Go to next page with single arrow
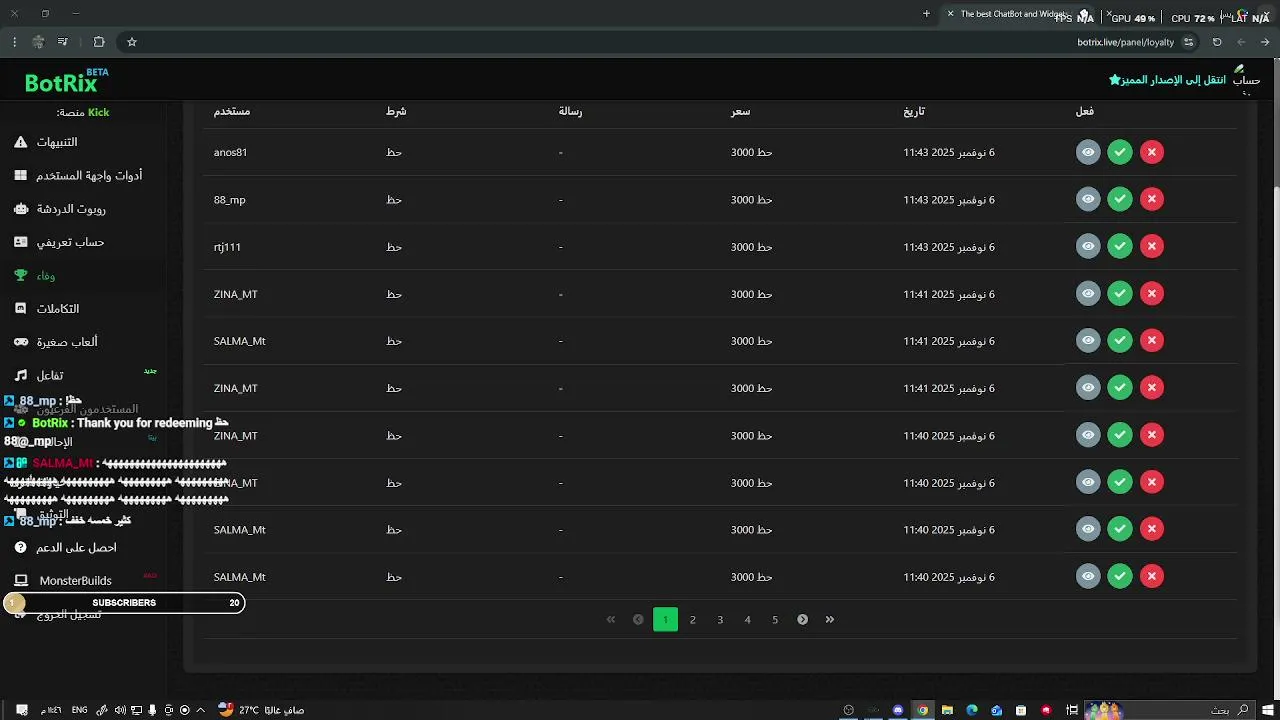 [802, 619]
